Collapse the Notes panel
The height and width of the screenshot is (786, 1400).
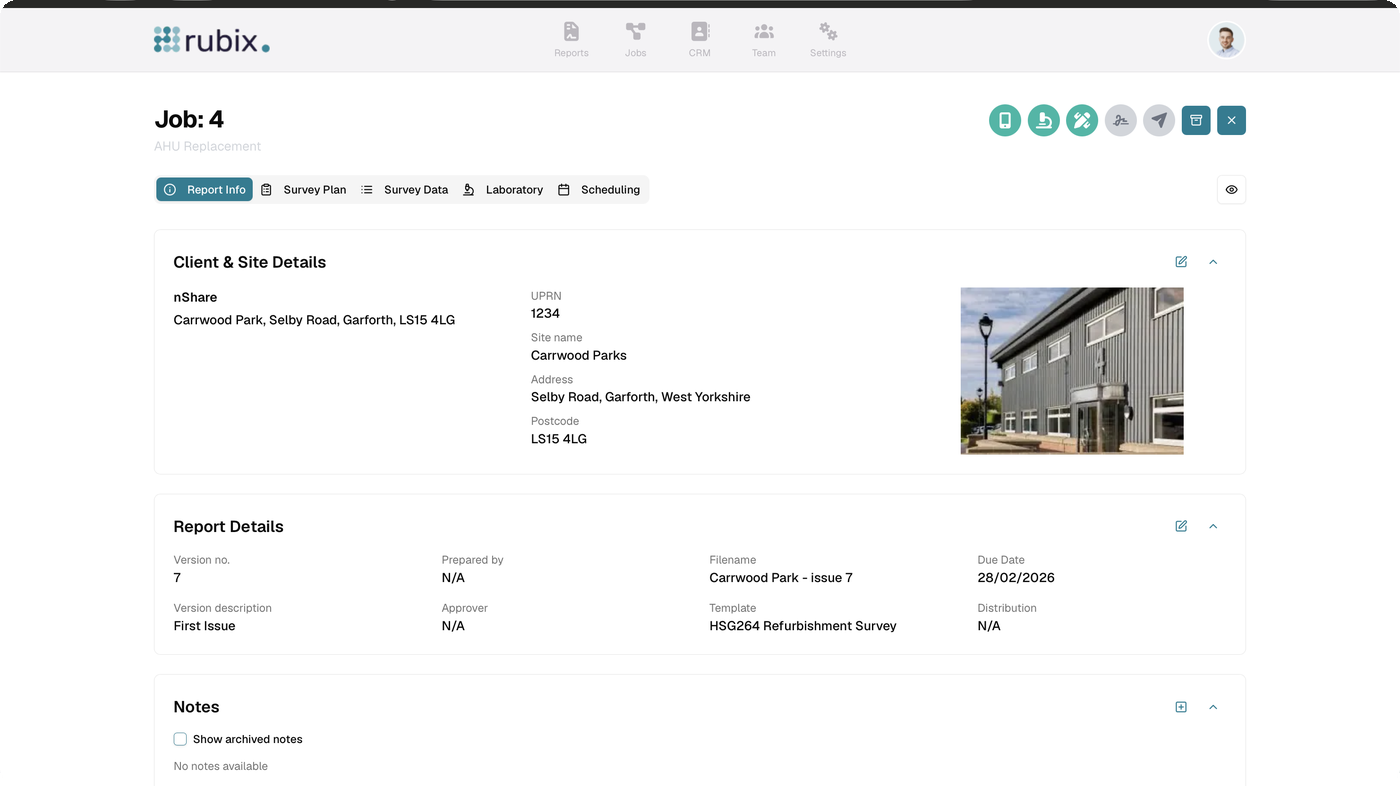tap(1213, 707)
